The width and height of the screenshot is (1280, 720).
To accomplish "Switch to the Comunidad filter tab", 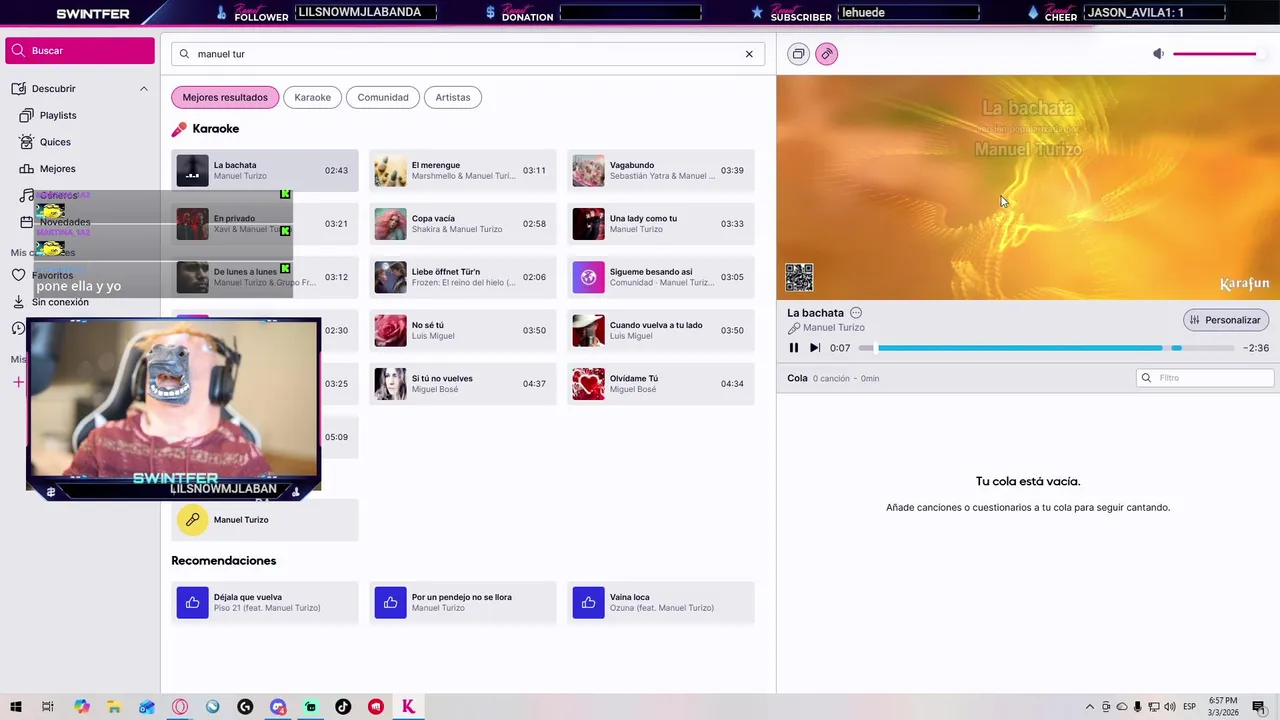I will pos(383,97).
